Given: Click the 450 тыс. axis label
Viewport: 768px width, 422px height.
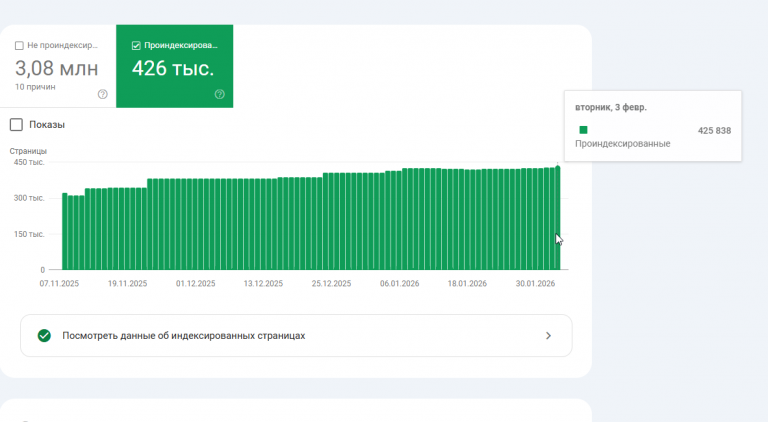Looking at the screenshot, I should pos(28,162).
